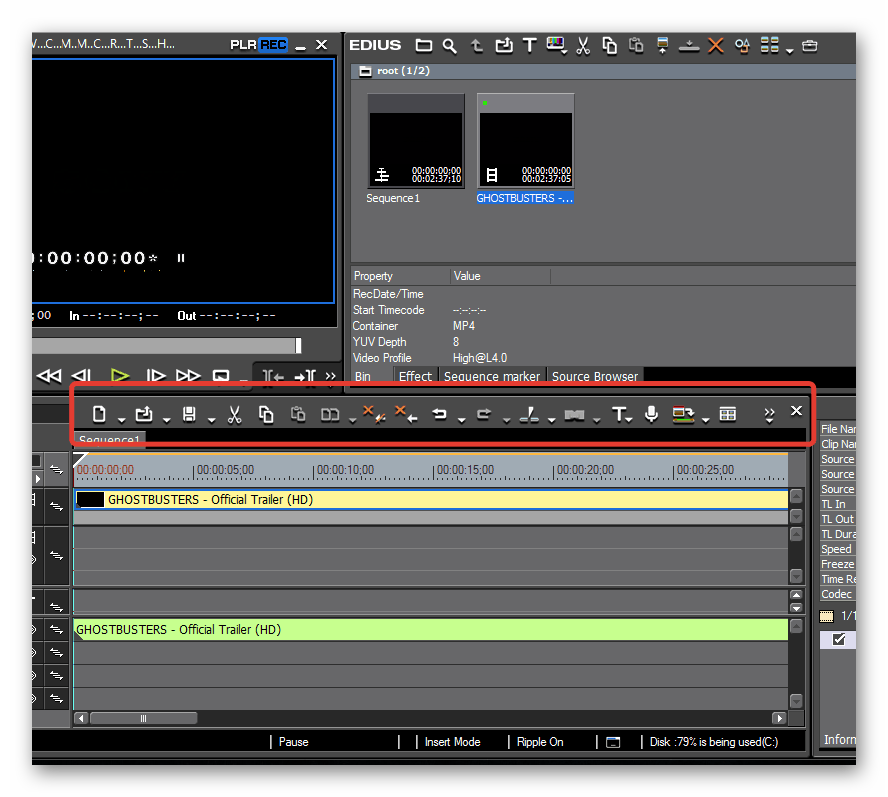888x797 pixels.
Task: Click the Ripple Delete icon in timeline toolbar
Action: pos(406,414)
